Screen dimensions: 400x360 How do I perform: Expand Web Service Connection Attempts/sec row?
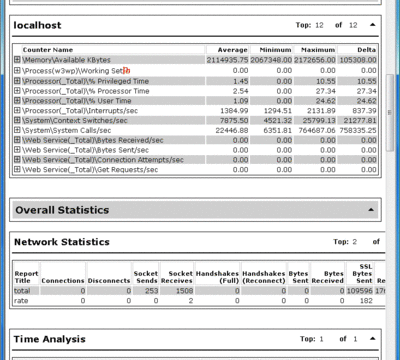[x=17, y=160]
